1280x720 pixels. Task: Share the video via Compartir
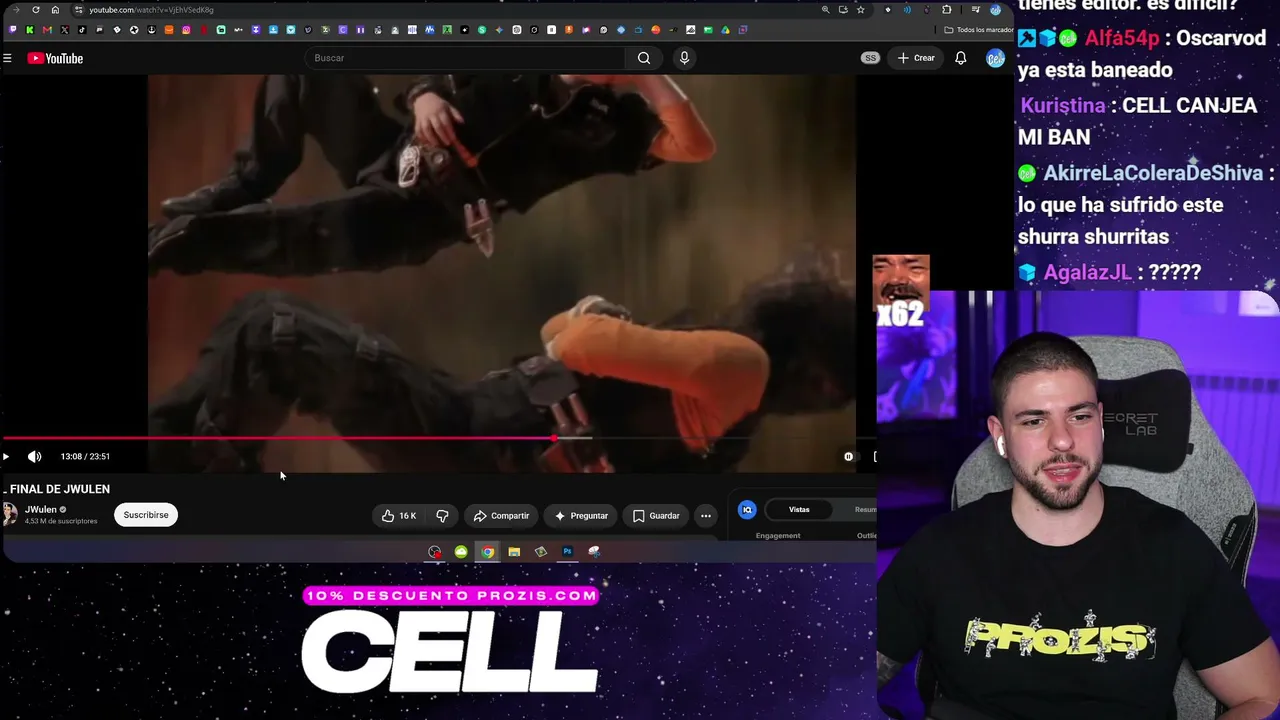click(x=501, y=516)
